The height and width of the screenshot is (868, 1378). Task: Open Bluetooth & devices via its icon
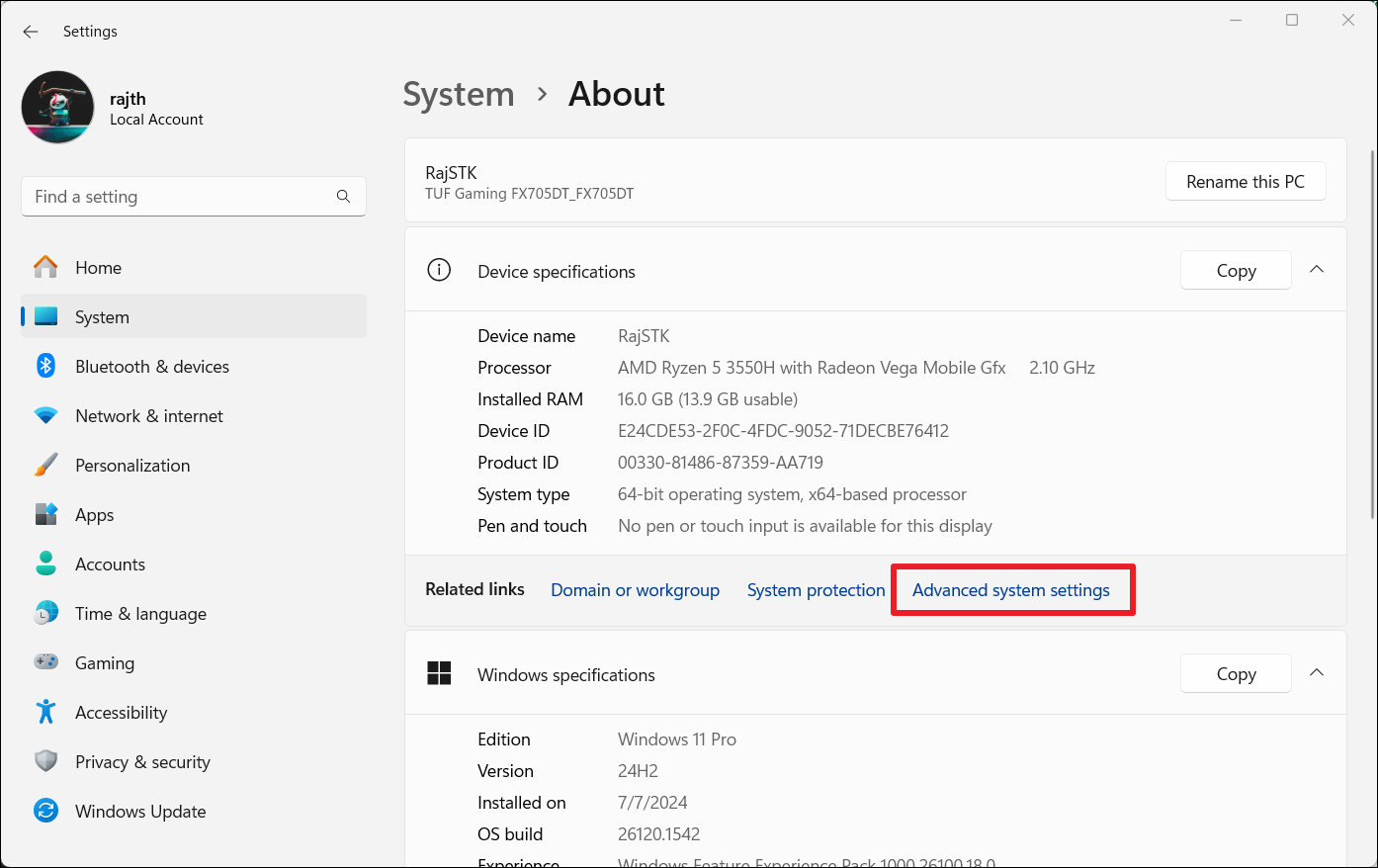(x=45, y=366)
